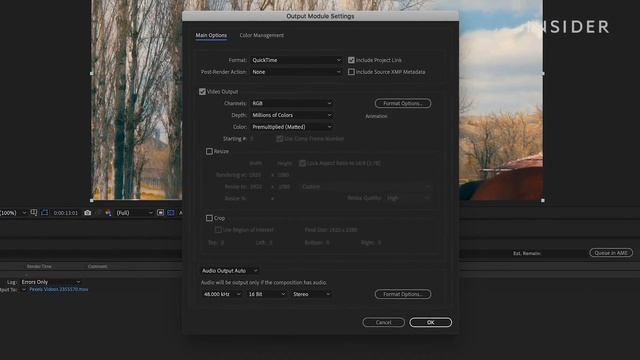Switch to the Color Management tab
This screenshot has width=640, height=360.
(262, 36)
